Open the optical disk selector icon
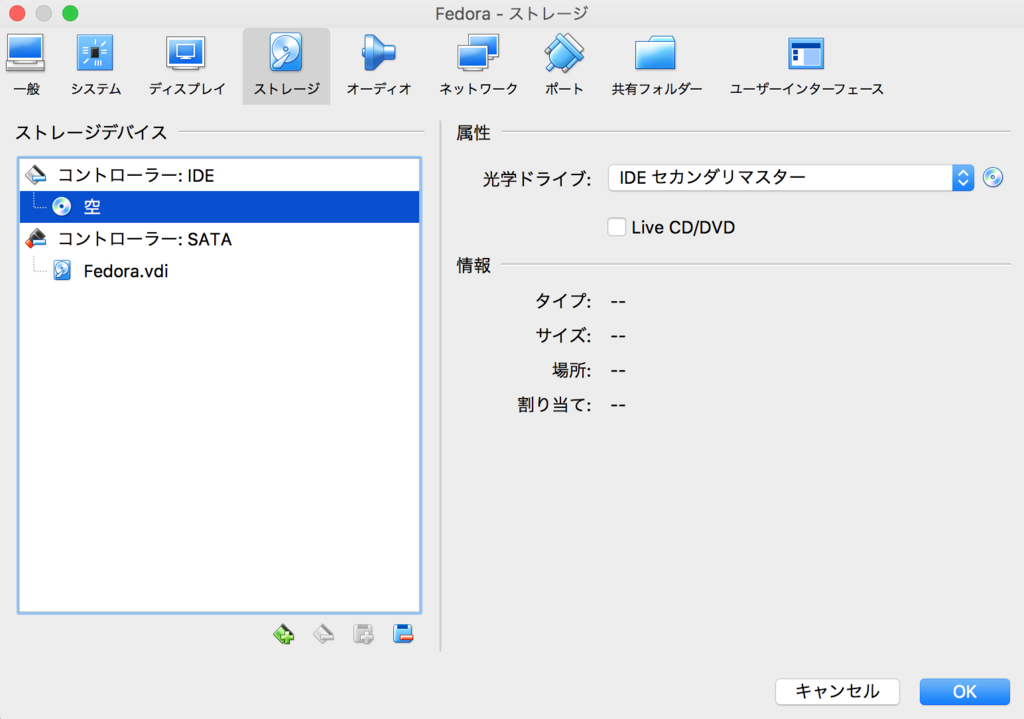Viewport: 1024px width, 719px height. (x=993, y=177)
